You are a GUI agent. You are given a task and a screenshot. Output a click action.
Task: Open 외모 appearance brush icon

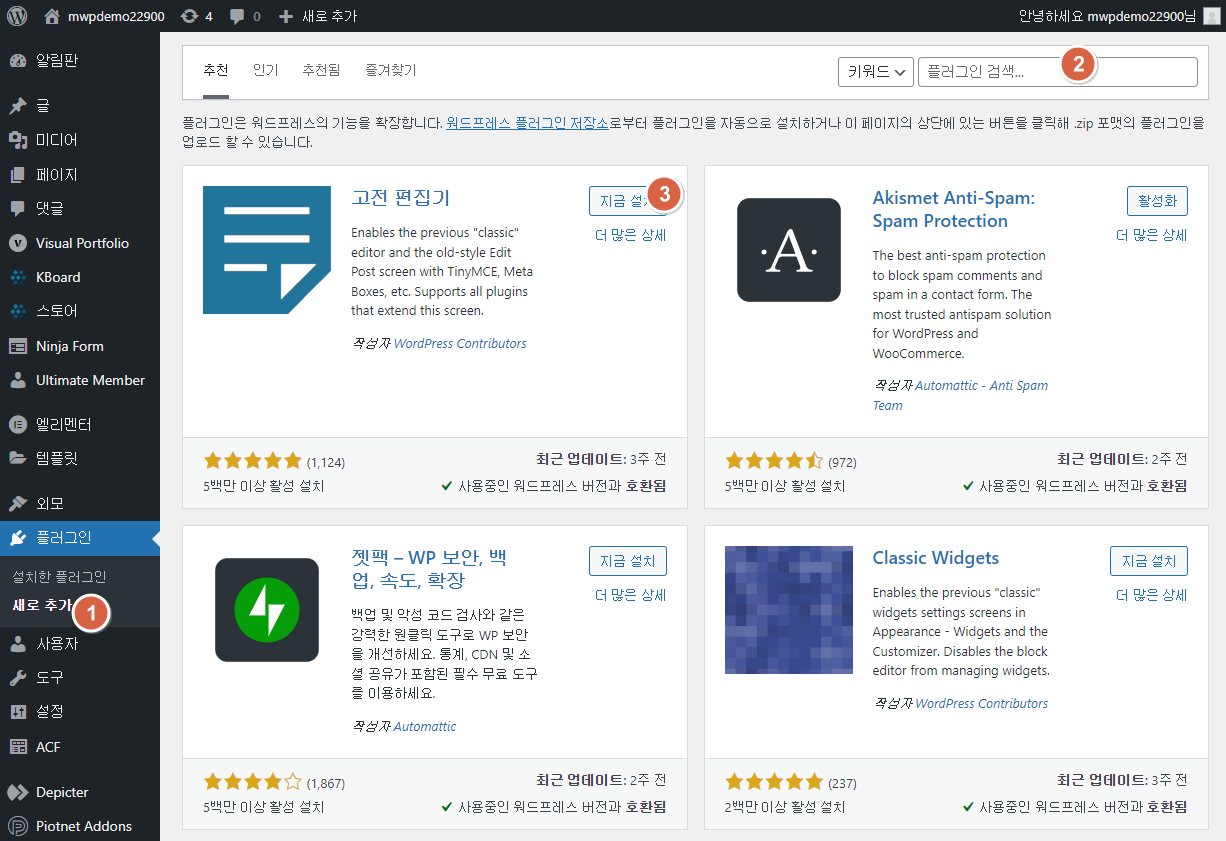pyautogui.click(x=17, y=503)
